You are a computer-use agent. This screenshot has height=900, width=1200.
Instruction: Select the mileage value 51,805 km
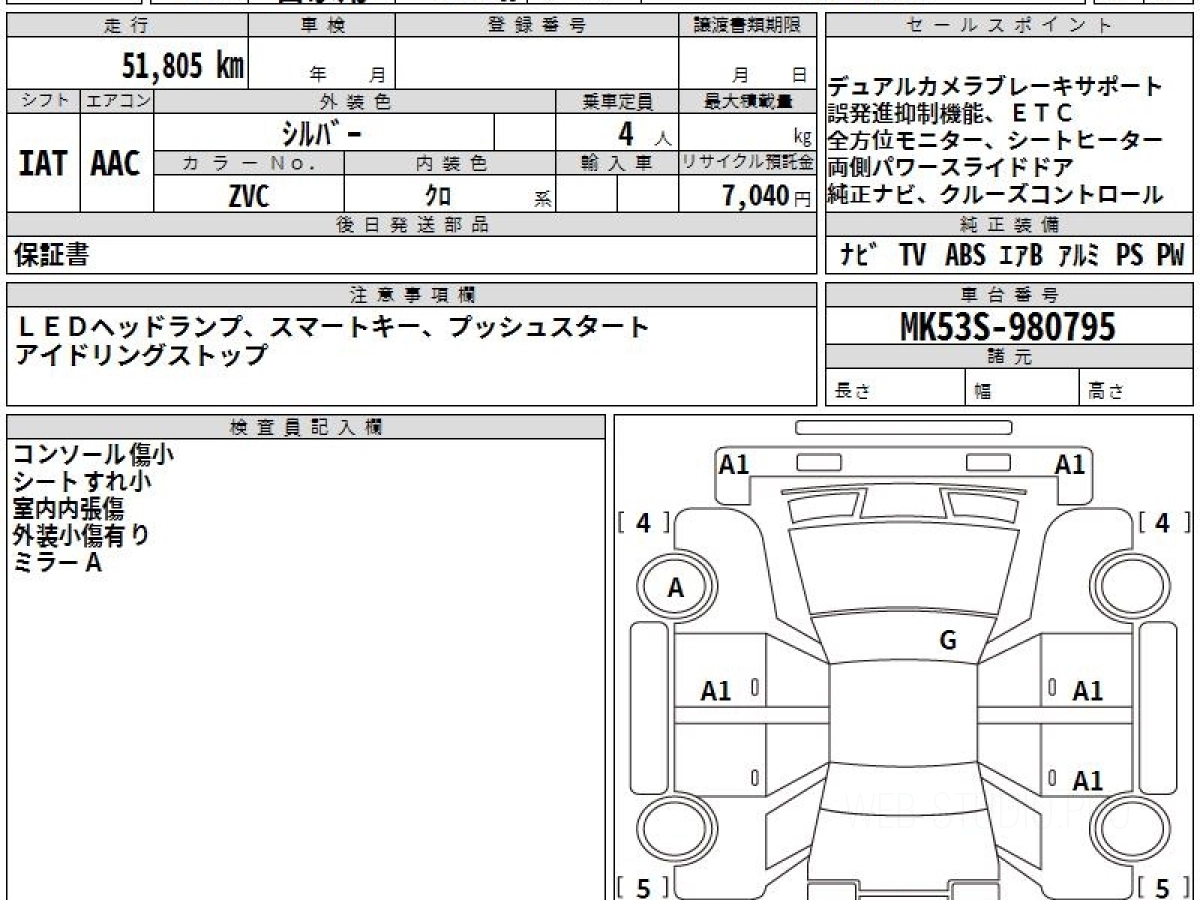[x=183, y=67]
